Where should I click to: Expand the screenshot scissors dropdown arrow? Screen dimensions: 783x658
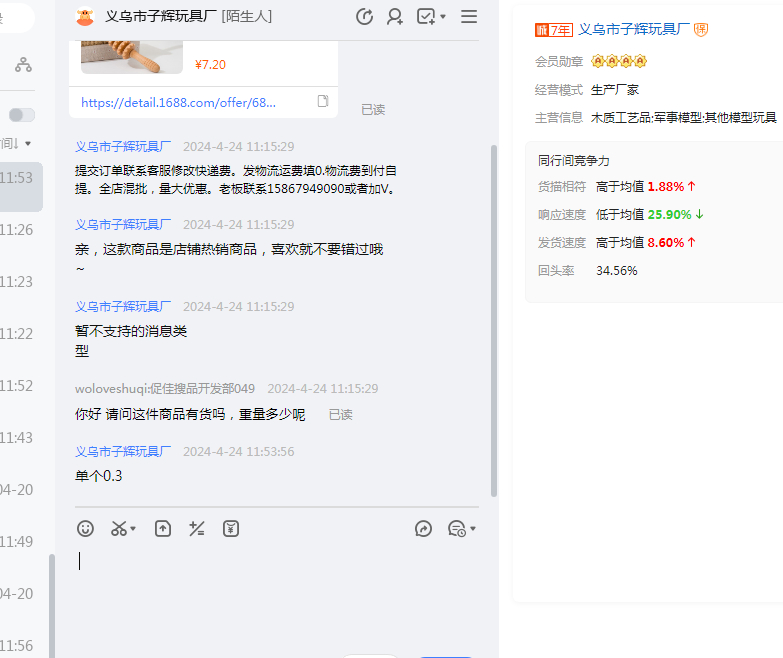[133, 528]
